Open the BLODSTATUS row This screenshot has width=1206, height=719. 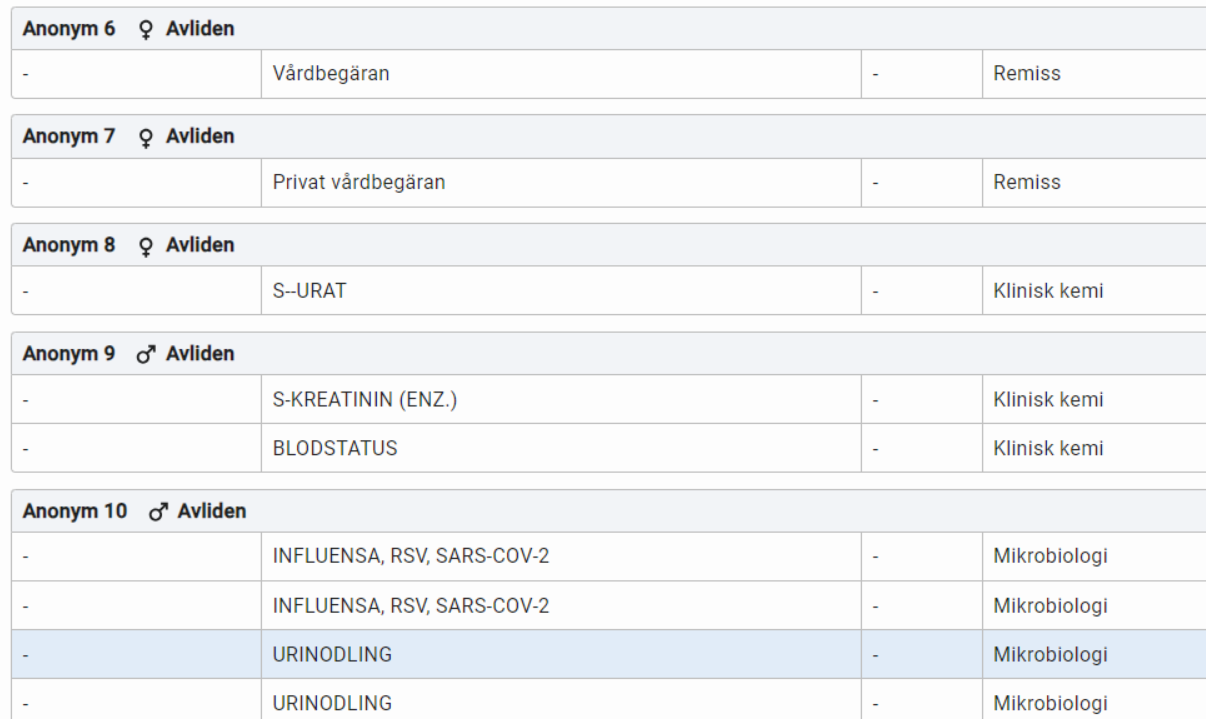click(x=609, y=448)
